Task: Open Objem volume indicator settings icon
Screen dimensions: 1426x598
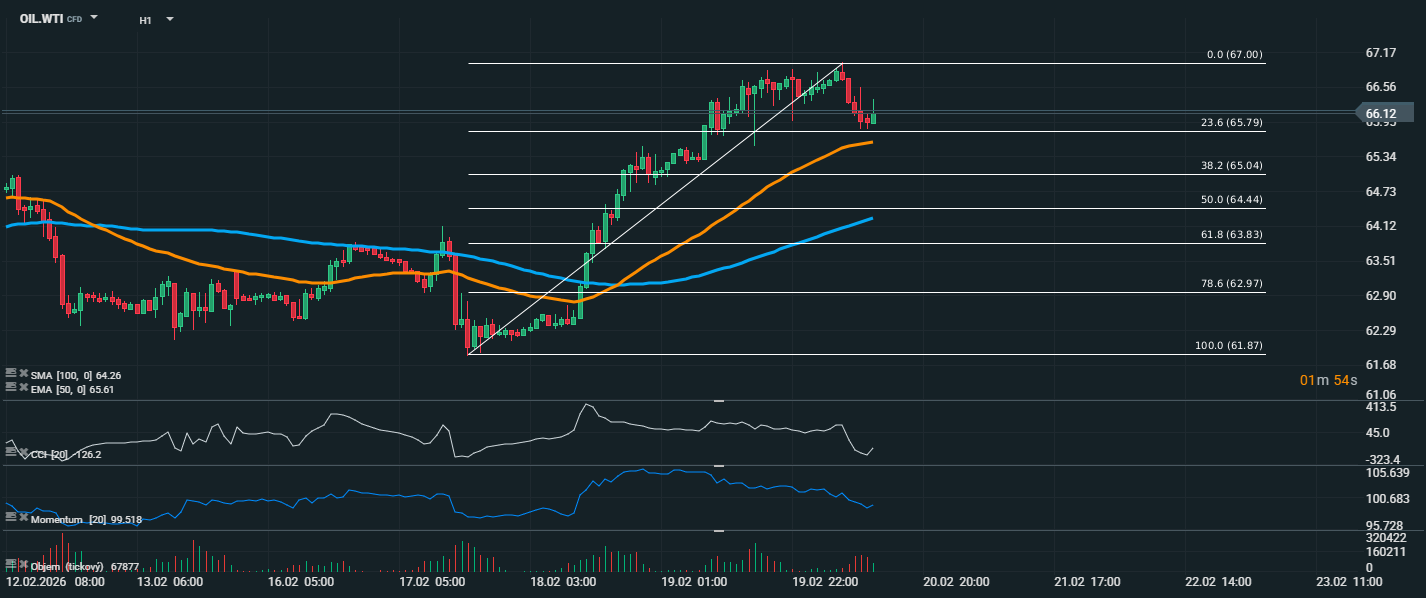Action: 11,565
